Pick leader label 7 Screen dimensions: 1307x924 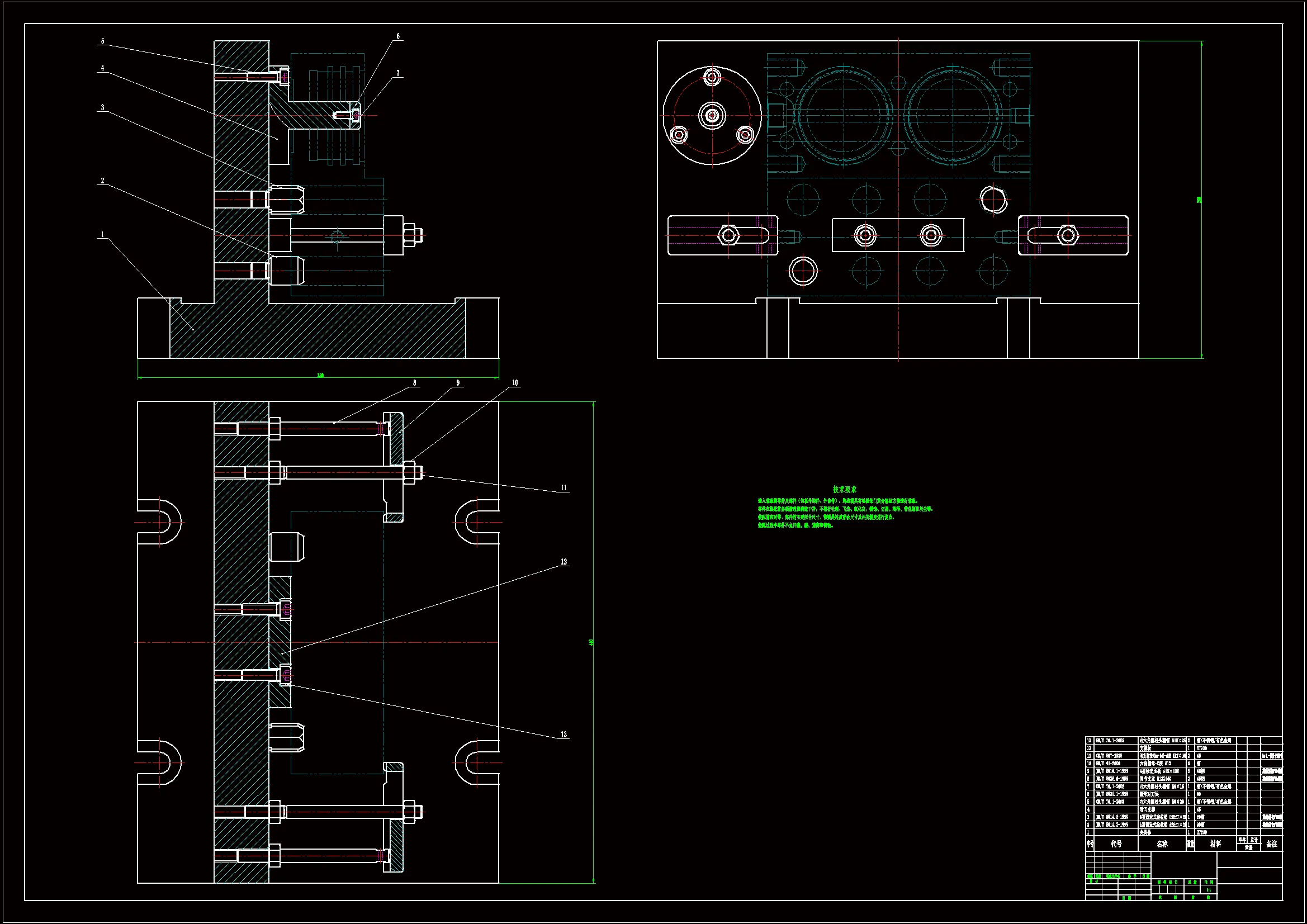[x=398, y=73]
